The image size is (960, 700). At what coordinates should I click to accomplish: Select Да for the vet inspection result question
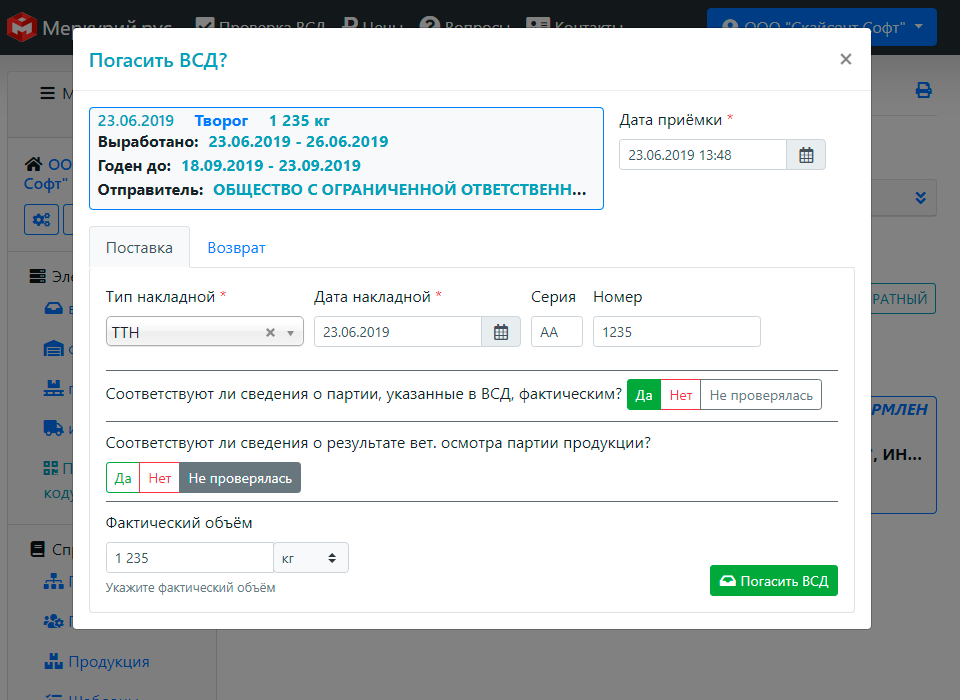click(122, 477)
